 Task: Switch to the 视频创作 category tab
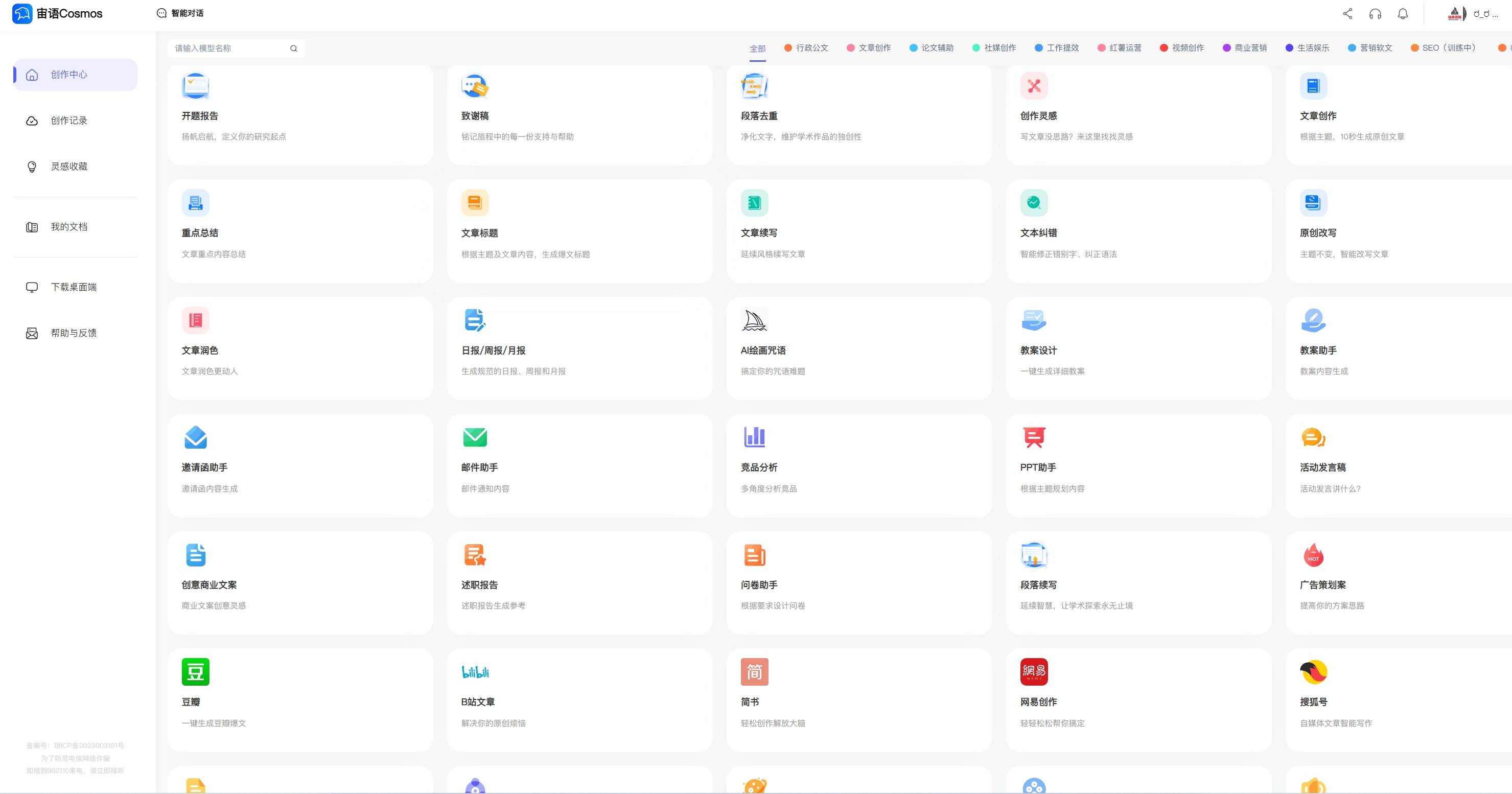[x=1182, y=48]
